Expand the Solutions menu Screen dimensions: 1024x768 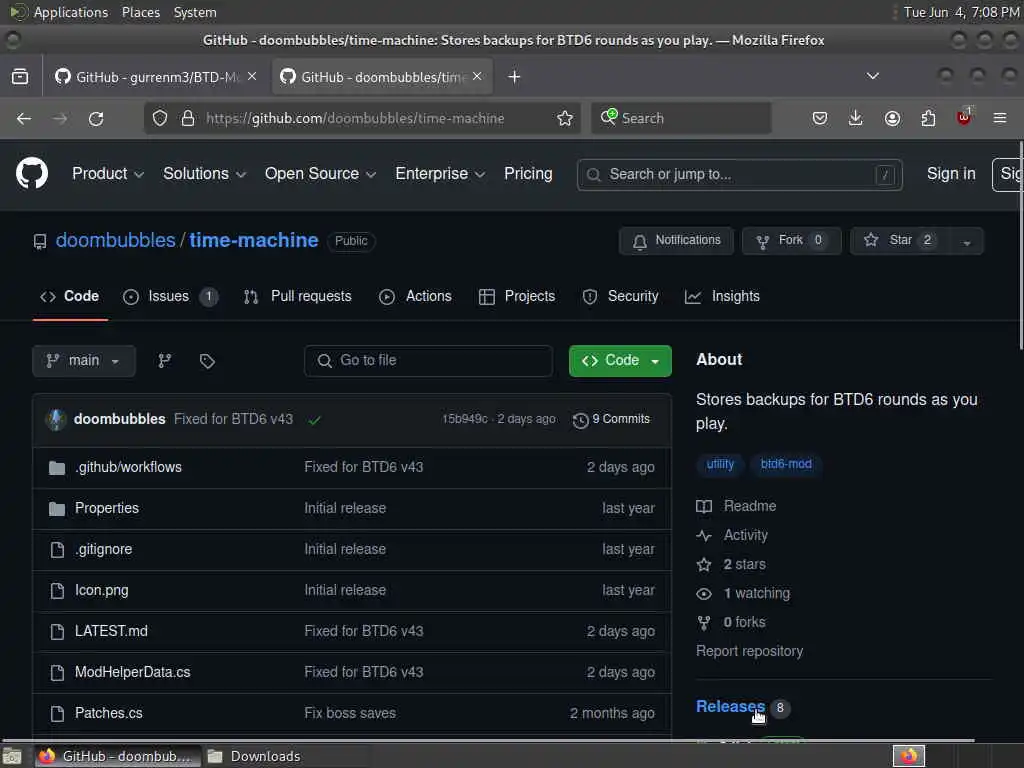pos(204,174)
